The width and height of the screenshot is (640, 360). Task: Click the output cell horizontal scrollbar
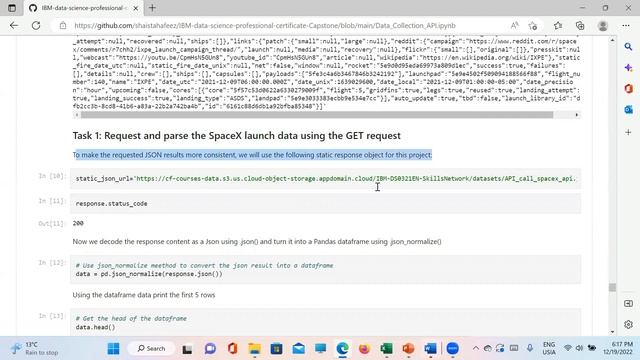point(317,115)
